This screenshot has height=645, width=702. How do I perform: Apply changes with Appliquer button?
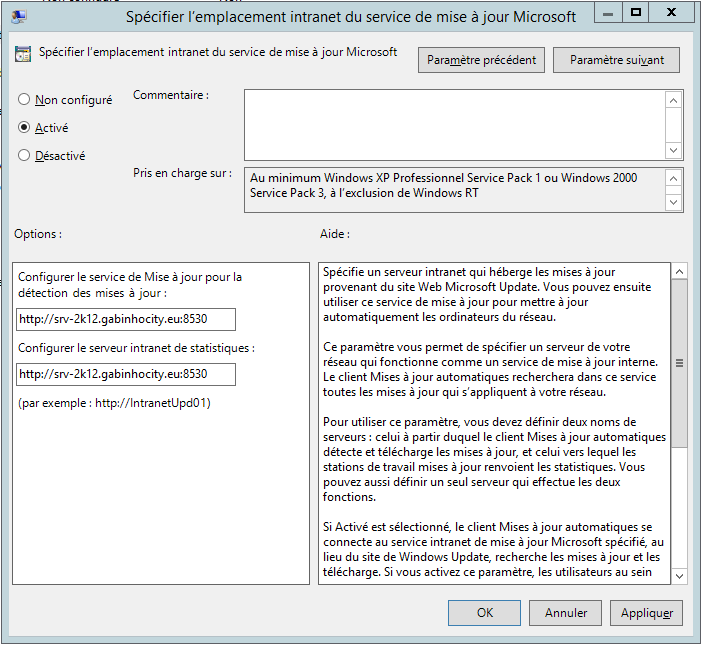[x=646, y=613]
